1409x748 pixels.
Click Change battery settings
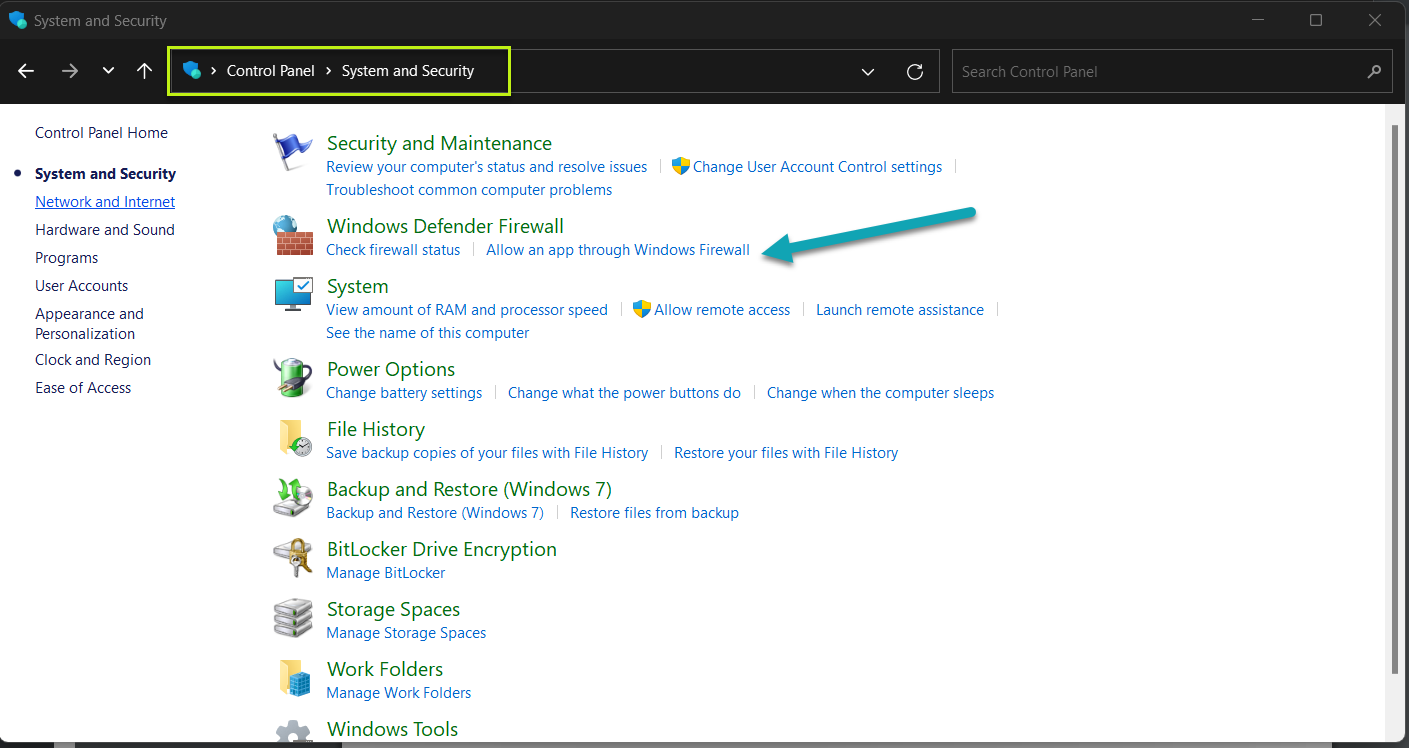(404, 393)
